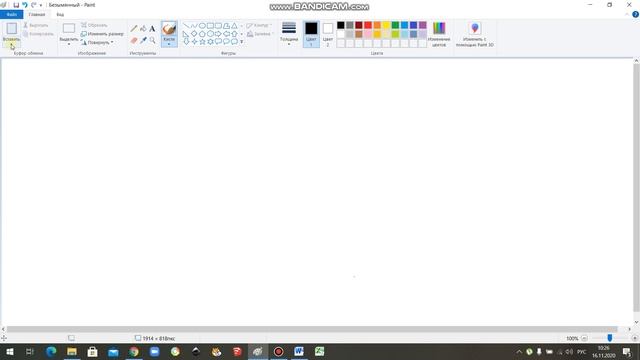Select the Pentagon shape

point(202,34)
